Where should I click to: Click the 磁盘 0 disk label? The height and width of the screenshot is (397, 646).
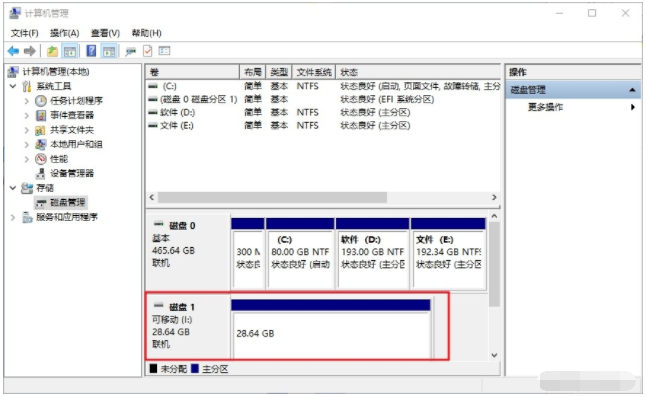point(183,226)
